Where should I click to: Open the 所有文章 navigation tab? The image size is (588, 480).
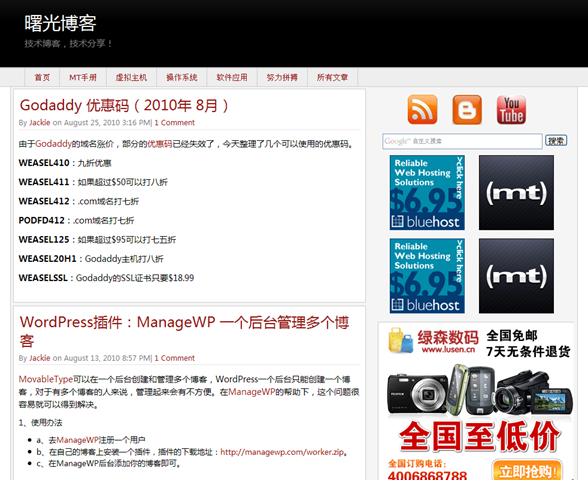pos(332,77)
